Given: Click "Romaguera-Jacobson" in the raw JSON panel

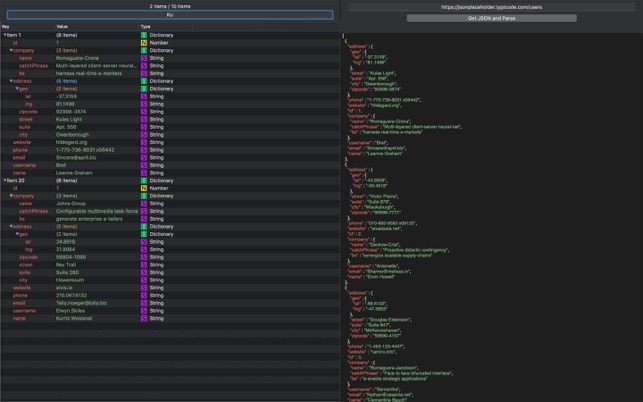Looking at the screenshot, I should coord(393,368).
